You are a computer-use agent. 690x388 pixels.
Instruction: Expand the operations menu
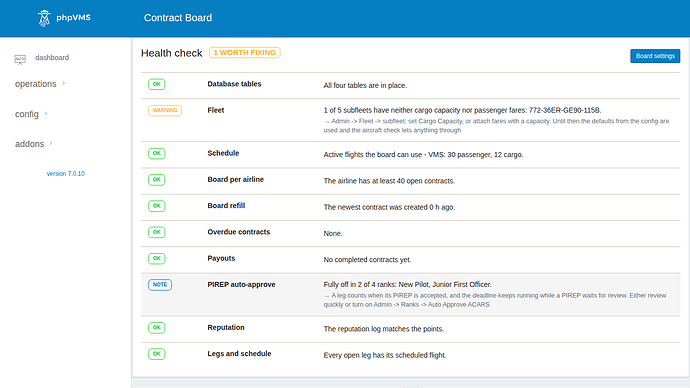[x=36, y=84]
